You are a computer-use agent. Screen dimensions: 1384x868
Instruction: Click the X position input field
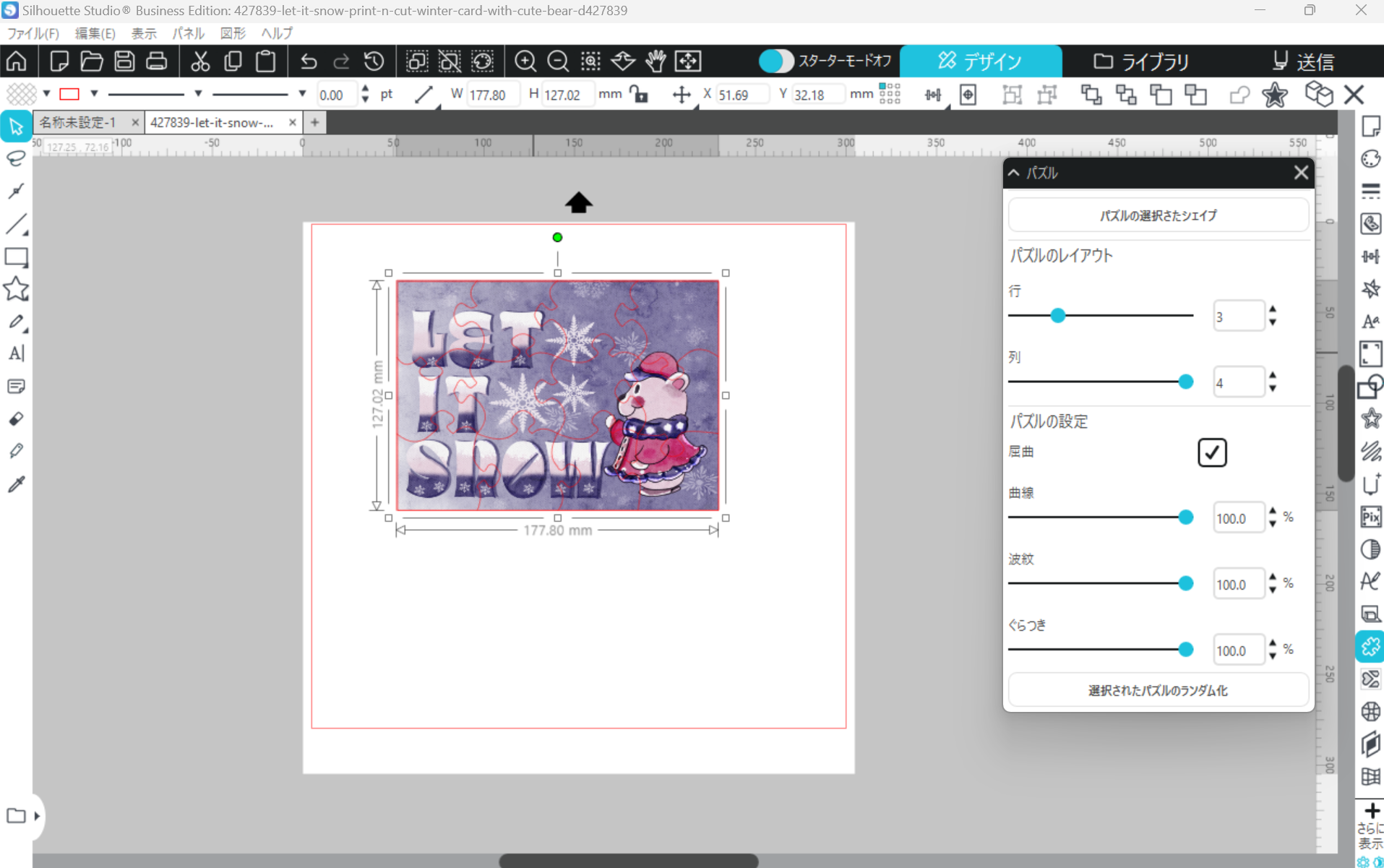pos(743,94)
